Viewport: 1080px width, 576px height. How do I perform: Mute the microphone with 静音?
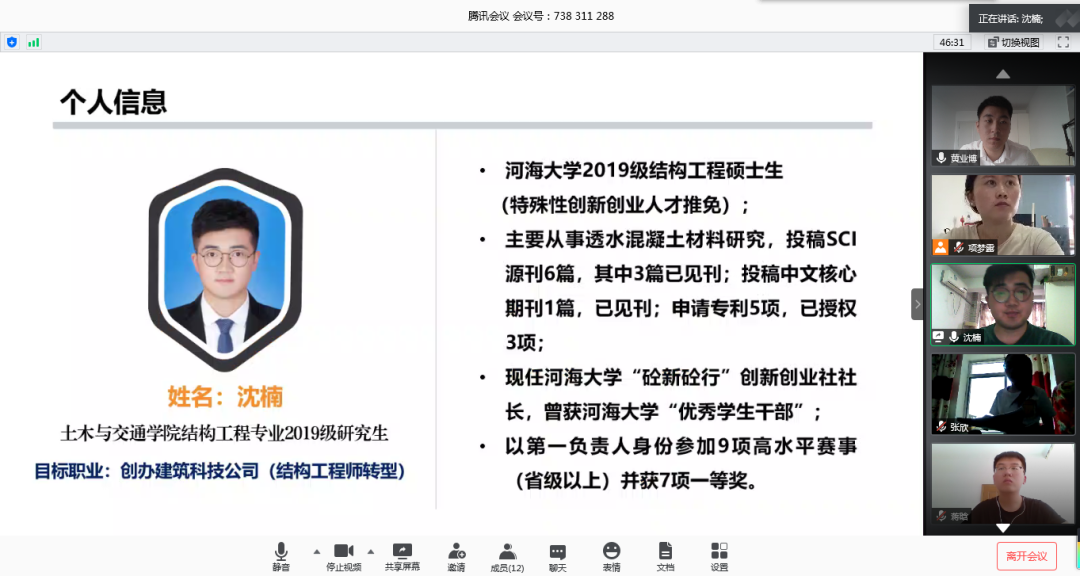[x=281, y=556]
